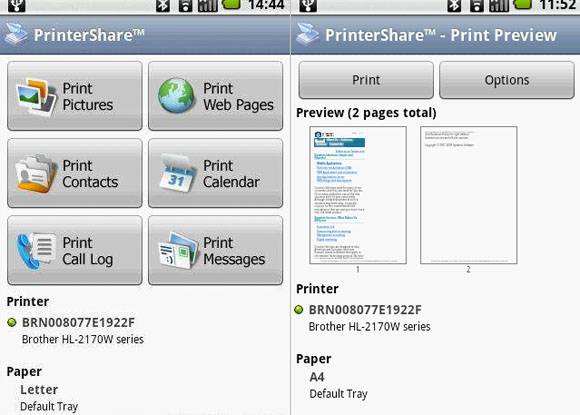Tap the Letter paper size entry
Viewport: 580px width, 415px height.
(39, 389)
